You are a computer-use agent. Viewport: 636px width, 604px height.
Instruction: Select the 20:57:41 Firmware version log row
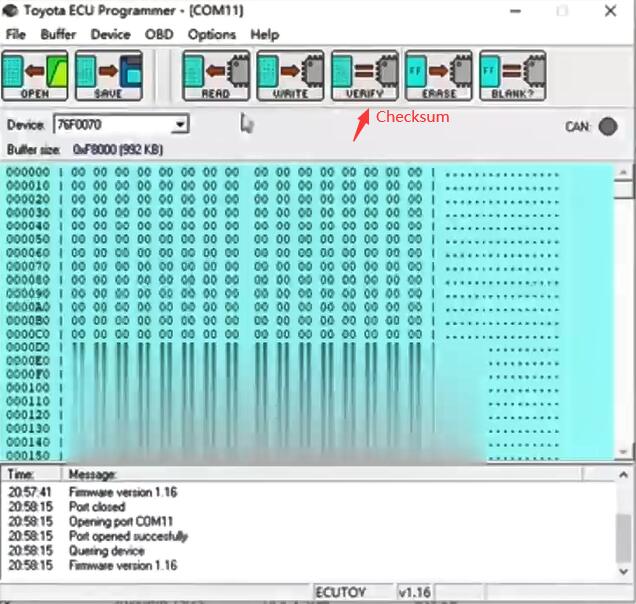308,492
